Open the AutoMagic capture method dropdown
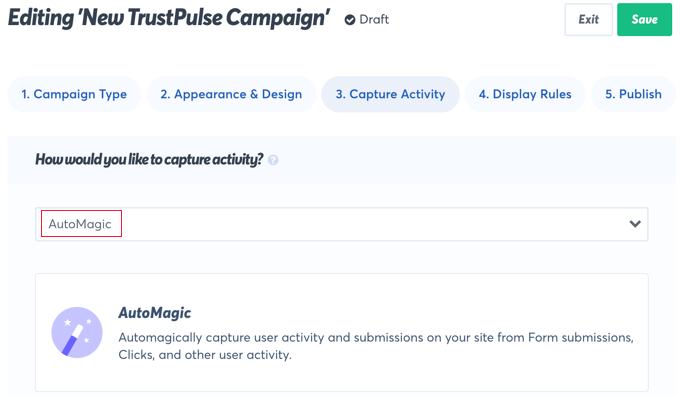680x397 pixels. tap(342, 224)
